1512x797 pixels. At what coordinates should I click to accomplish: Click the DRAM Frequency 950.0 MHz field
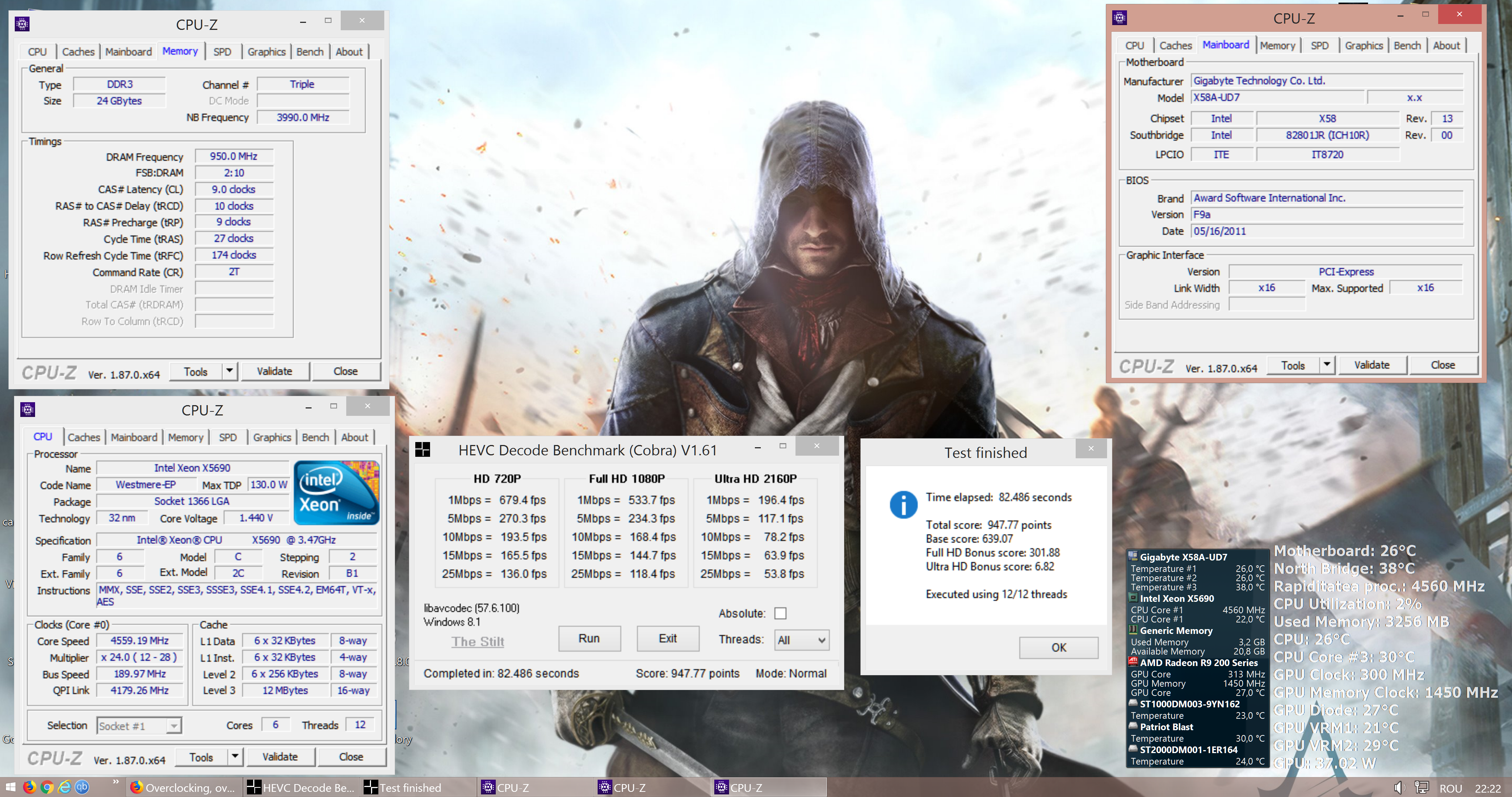pos(234,156)
